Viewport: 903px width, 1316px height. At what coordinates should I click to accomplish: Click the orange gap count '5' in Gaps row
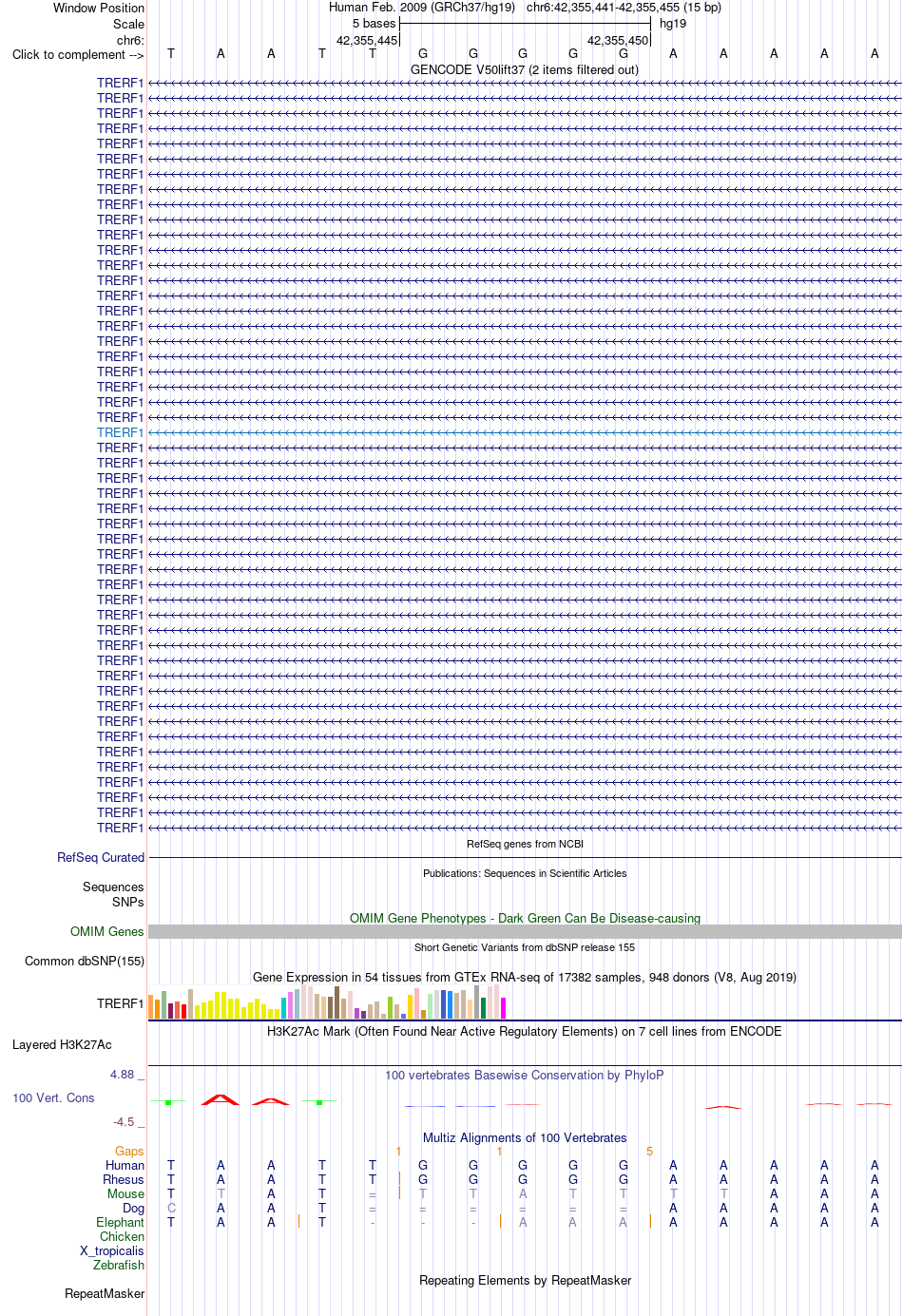pos(650,1151)
